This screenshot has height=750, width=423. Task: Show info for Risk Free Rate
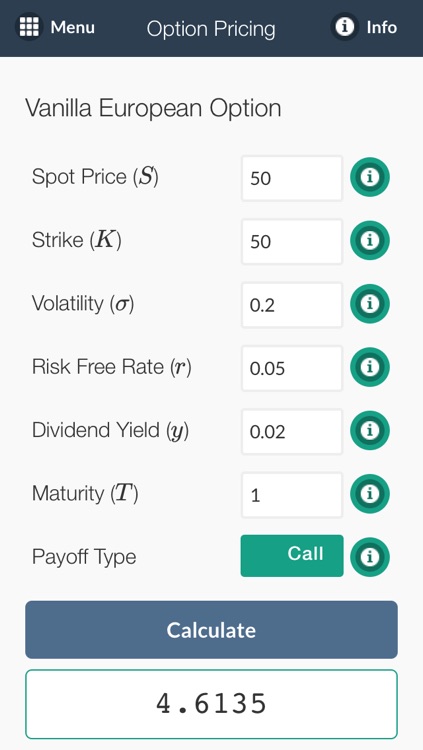370,367
